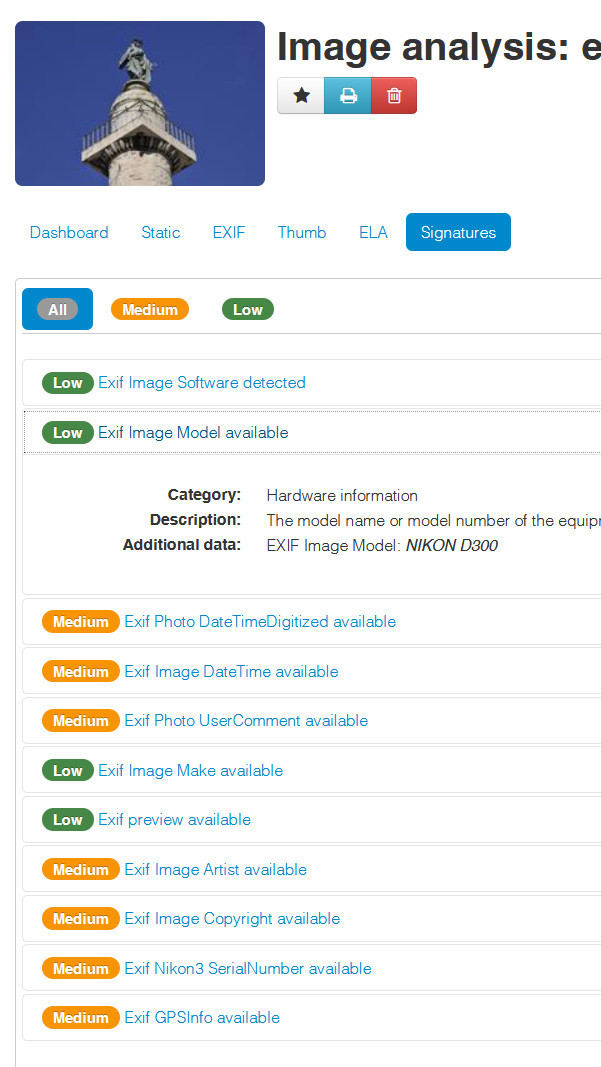Expand Exif Photo DateTimeDigitized available
This screenshot has height=1067, width=601.
click(x=260, y=621)
